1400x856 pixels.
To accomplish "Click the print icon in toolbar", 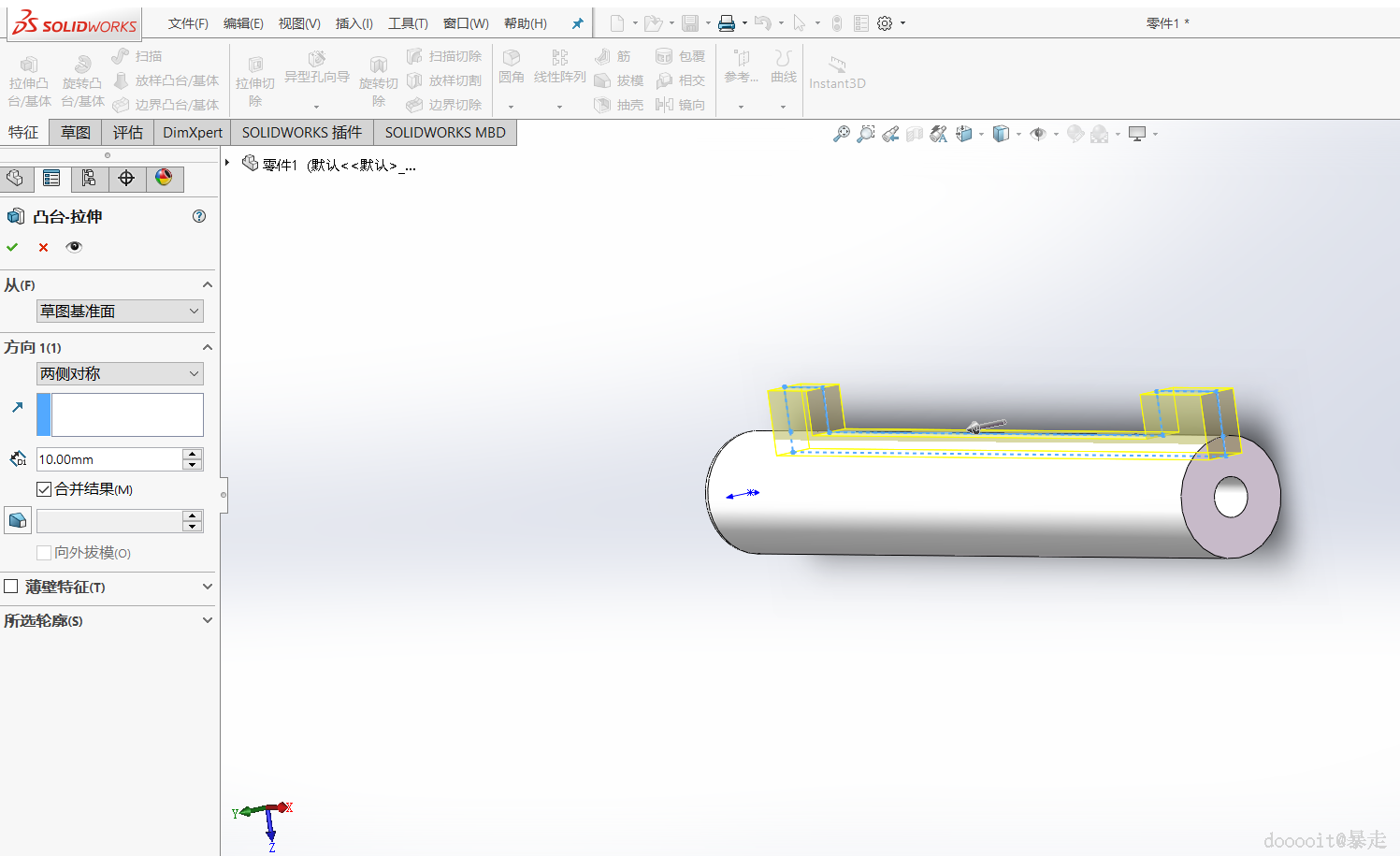I will pyautogui.click(x=726, y=23).
